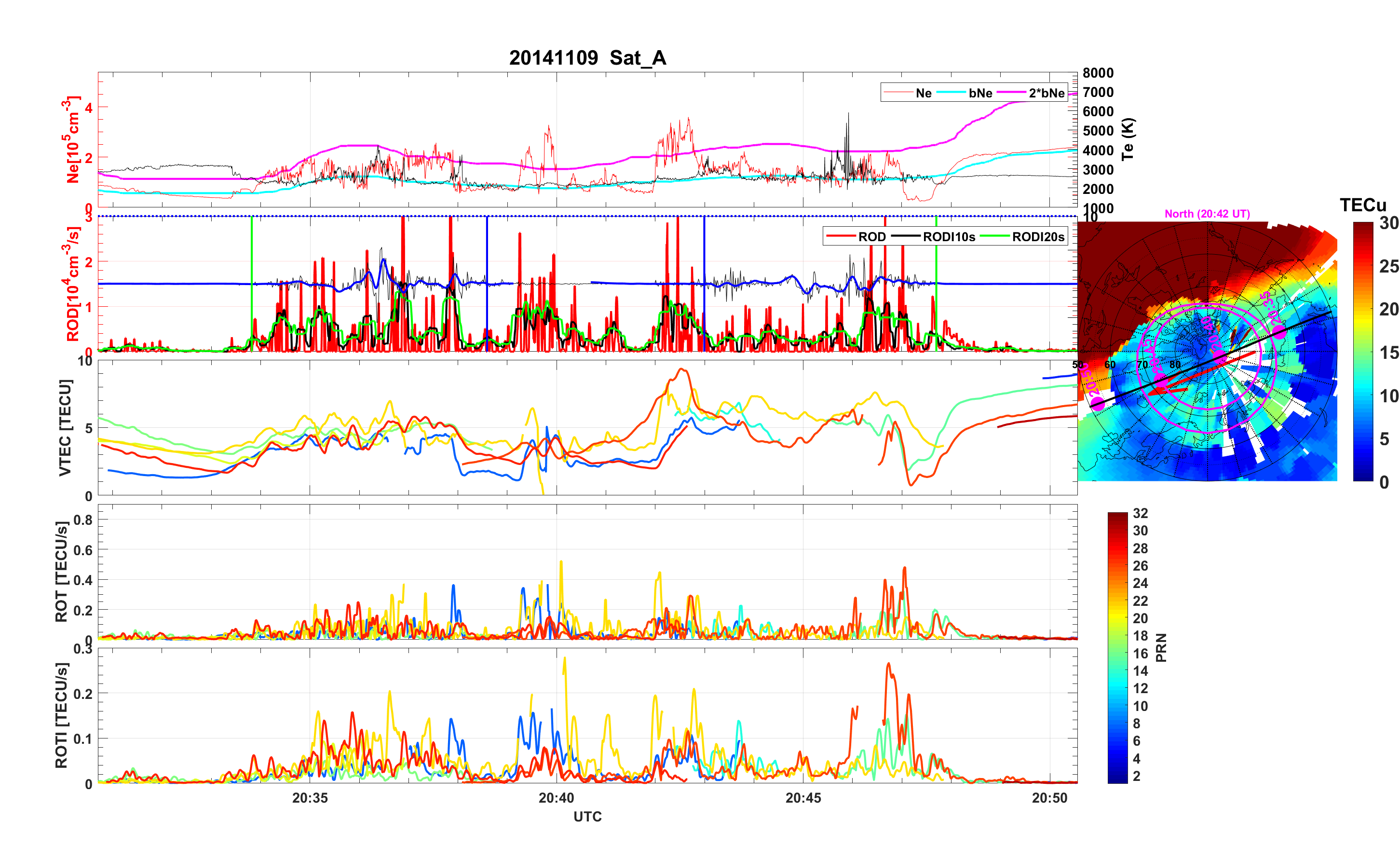Viewport: 1400px width, 847px height.
Task: Select the bNe legend entry
Action: point(965,93)
